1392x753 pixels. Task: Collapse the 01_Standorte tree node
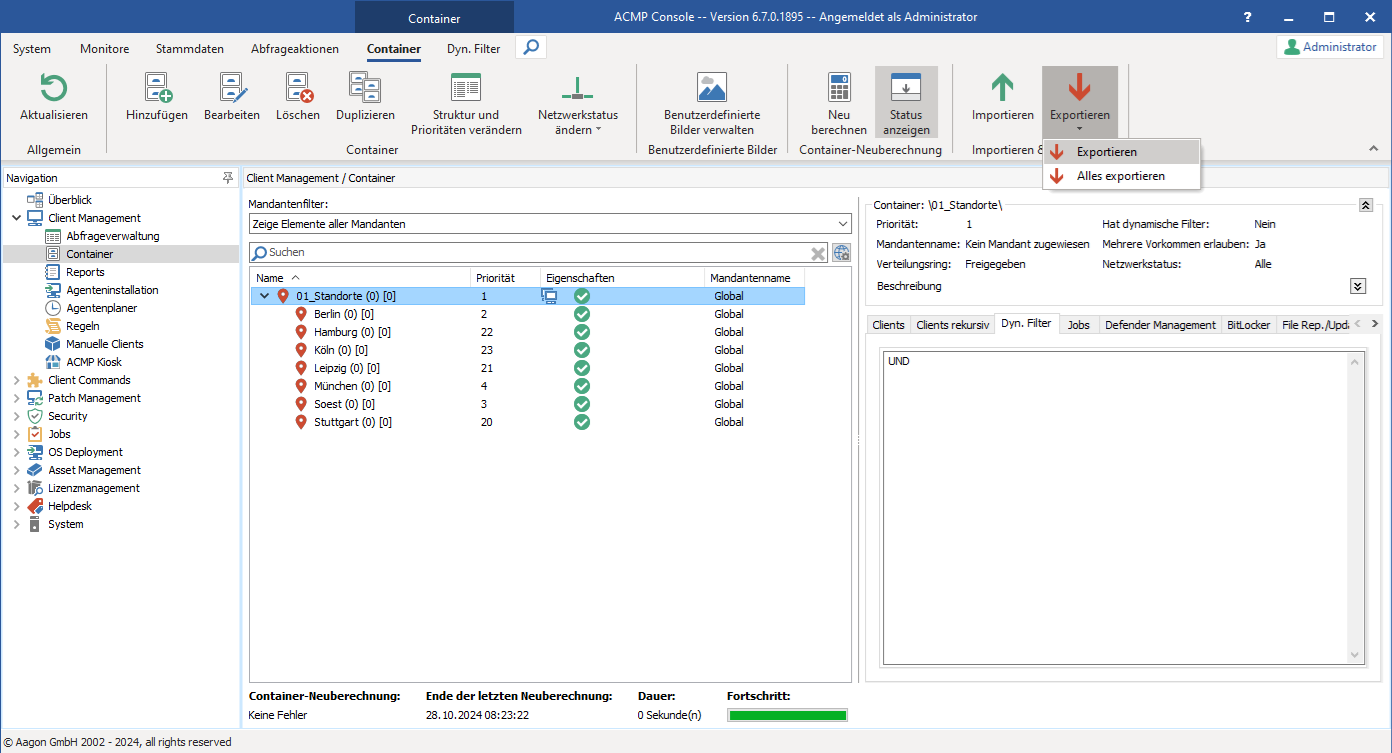coord(264,296)
